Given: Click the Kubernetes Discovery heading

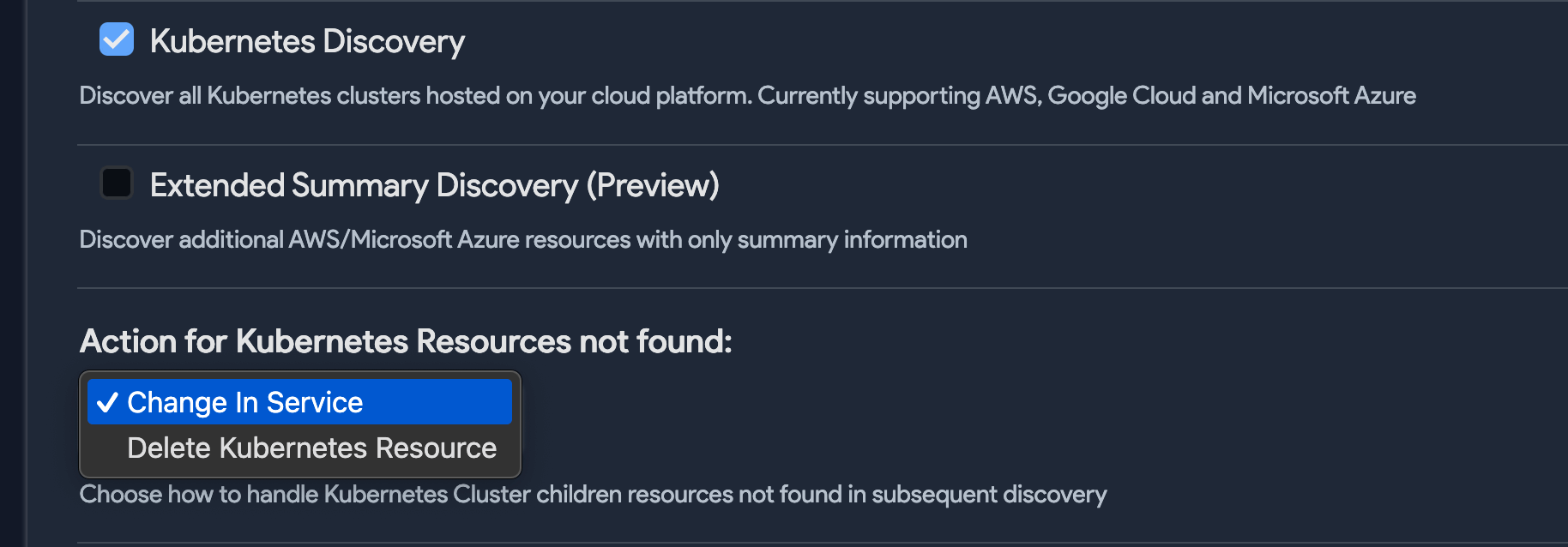Looking at the screenshot, I should (x=307, y=40).
